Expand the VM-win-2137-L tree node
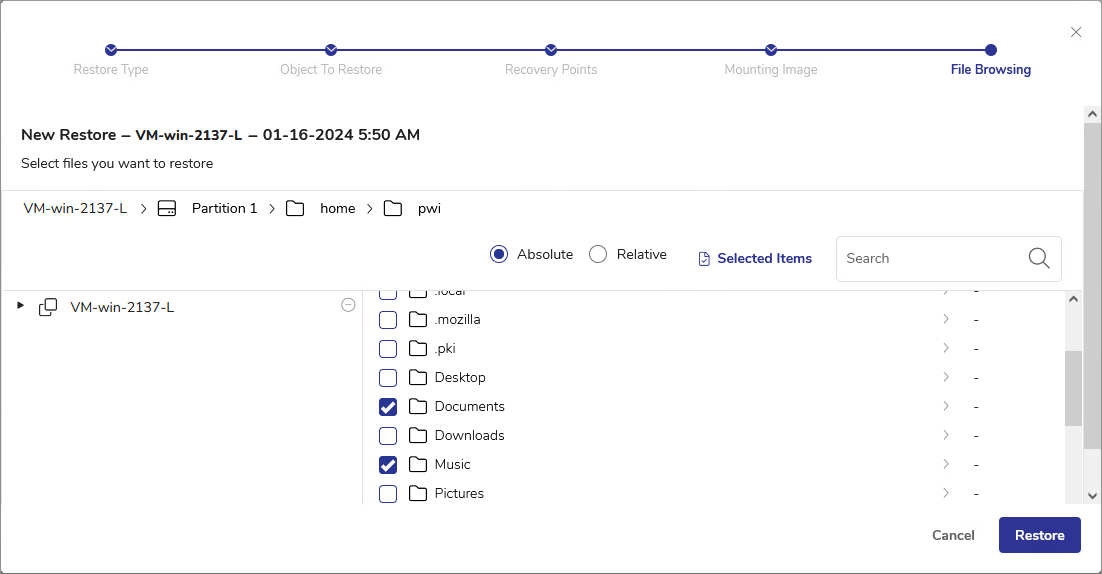Screen dimensions: 1102x574 point(20,306)
